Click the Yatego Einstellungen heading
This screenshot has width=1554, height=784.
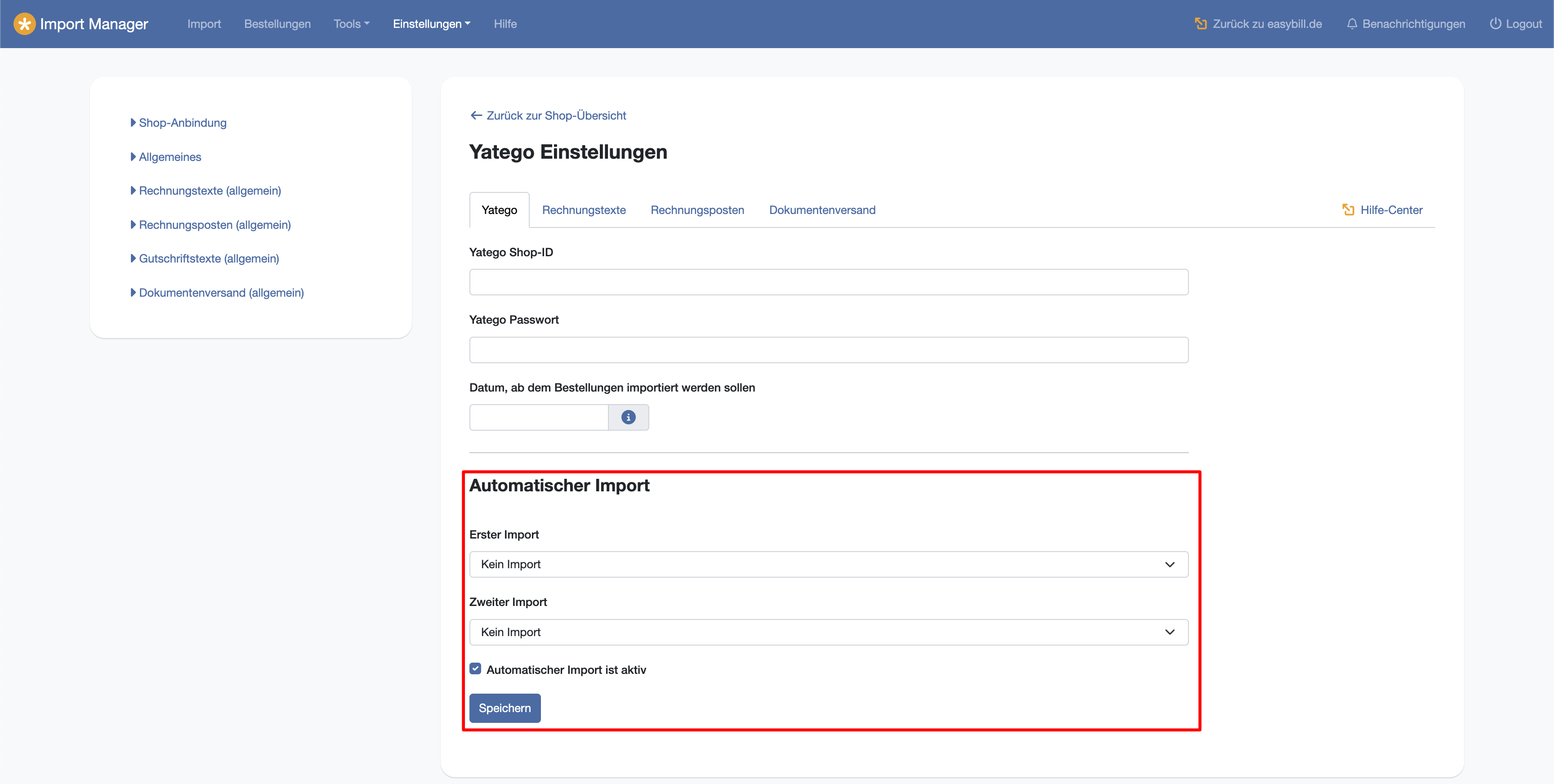(x=568, y=152)
